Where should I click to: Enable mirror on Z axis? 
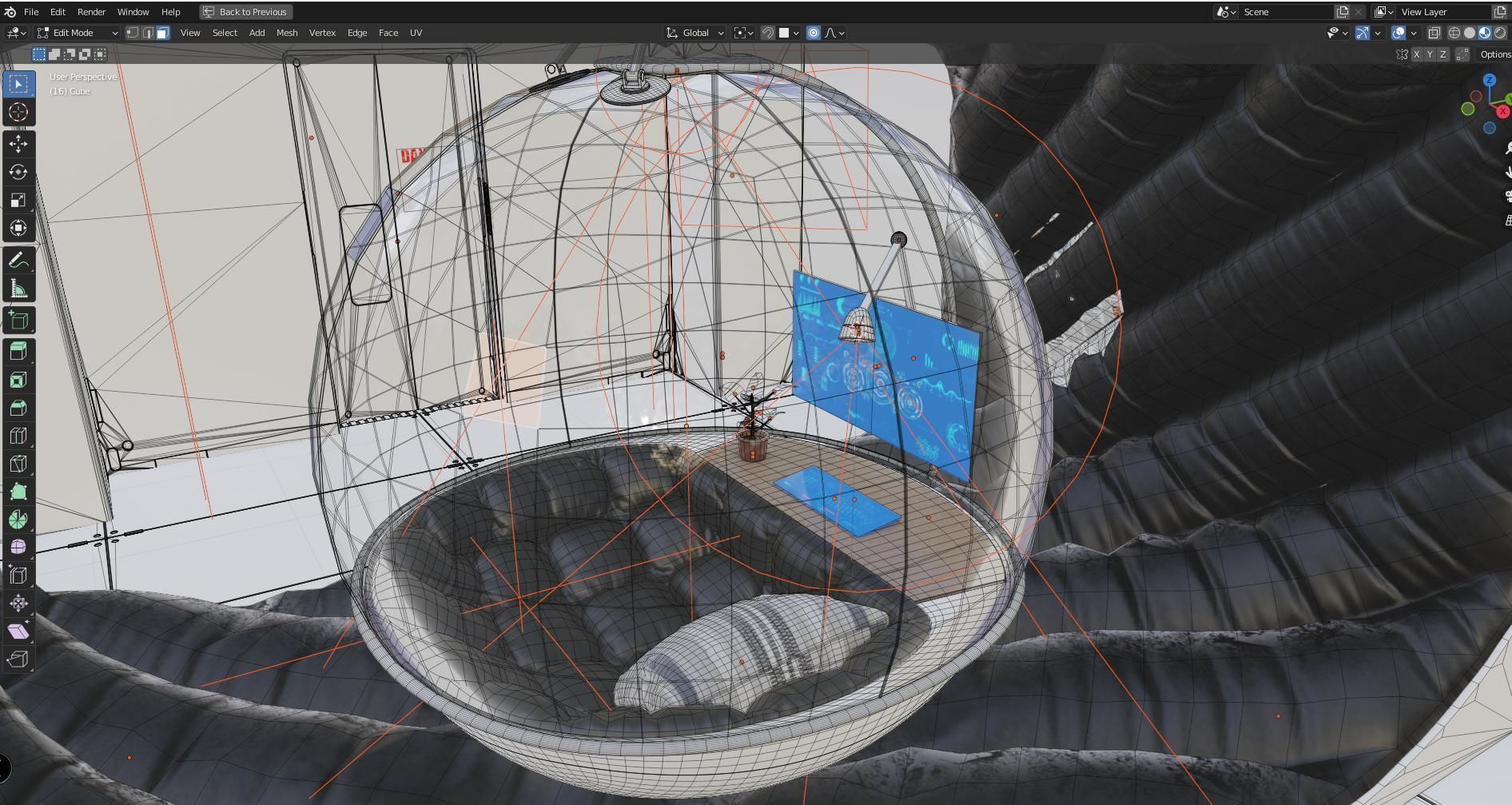tap(1442, 54)
